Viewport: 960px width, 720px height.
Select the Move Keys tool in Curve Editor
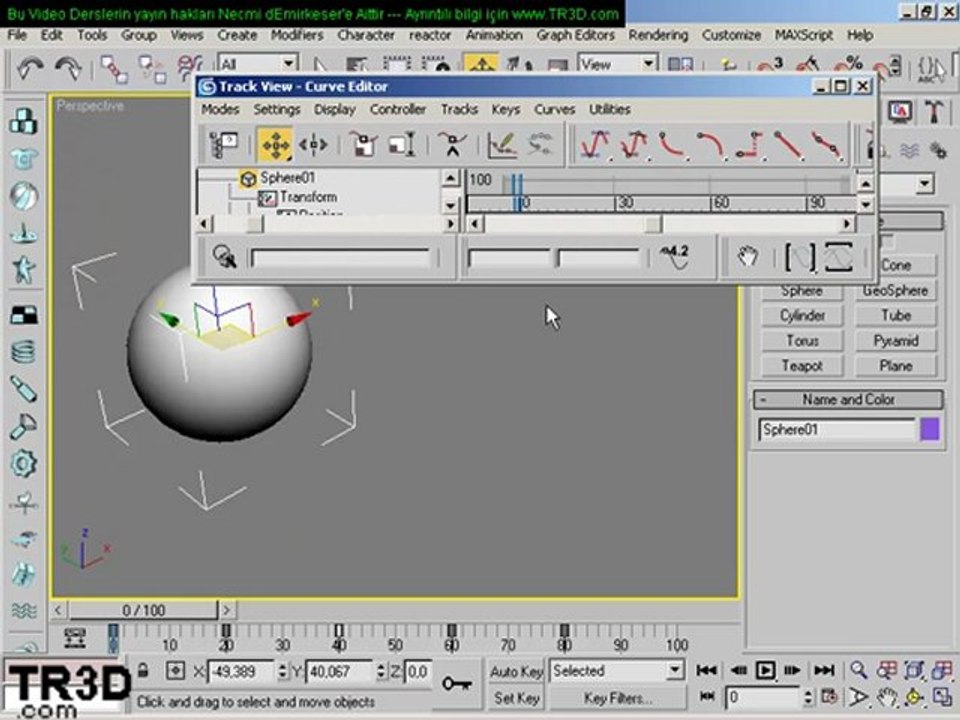pos(275,145)
